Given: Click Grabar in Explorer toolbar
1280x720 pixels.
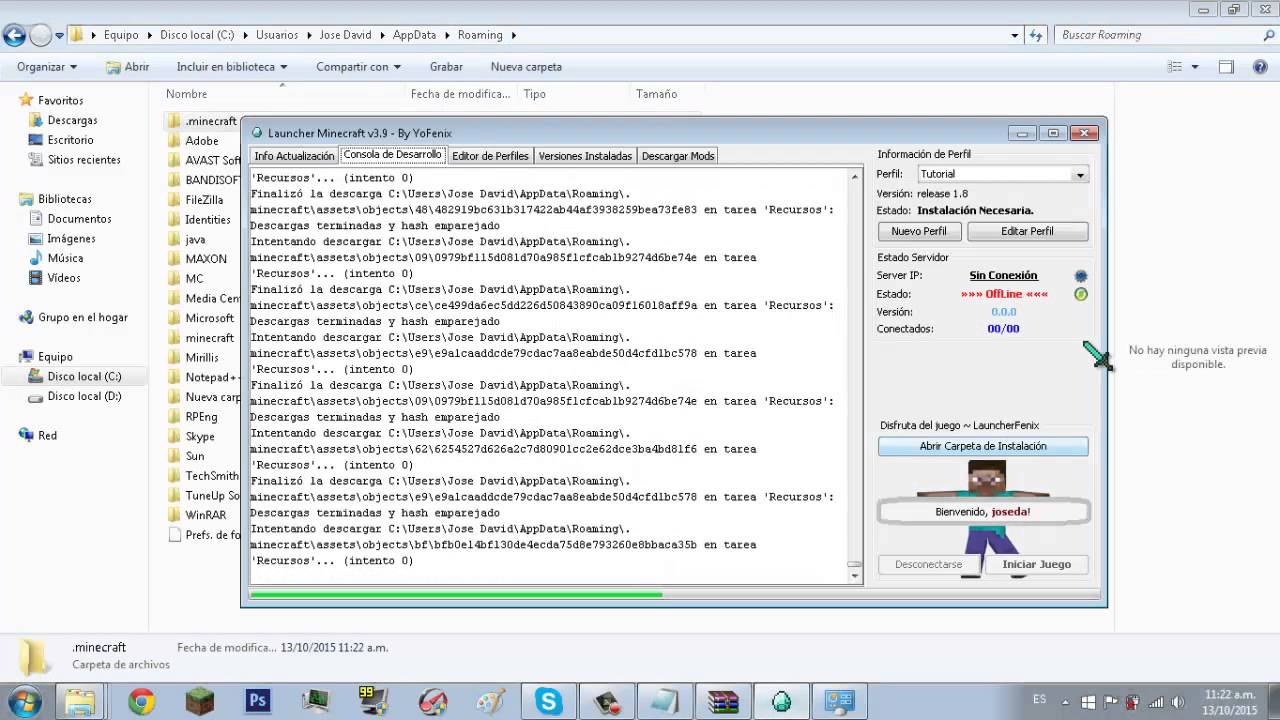Looking at the screenshot, I should click(446, 67).
